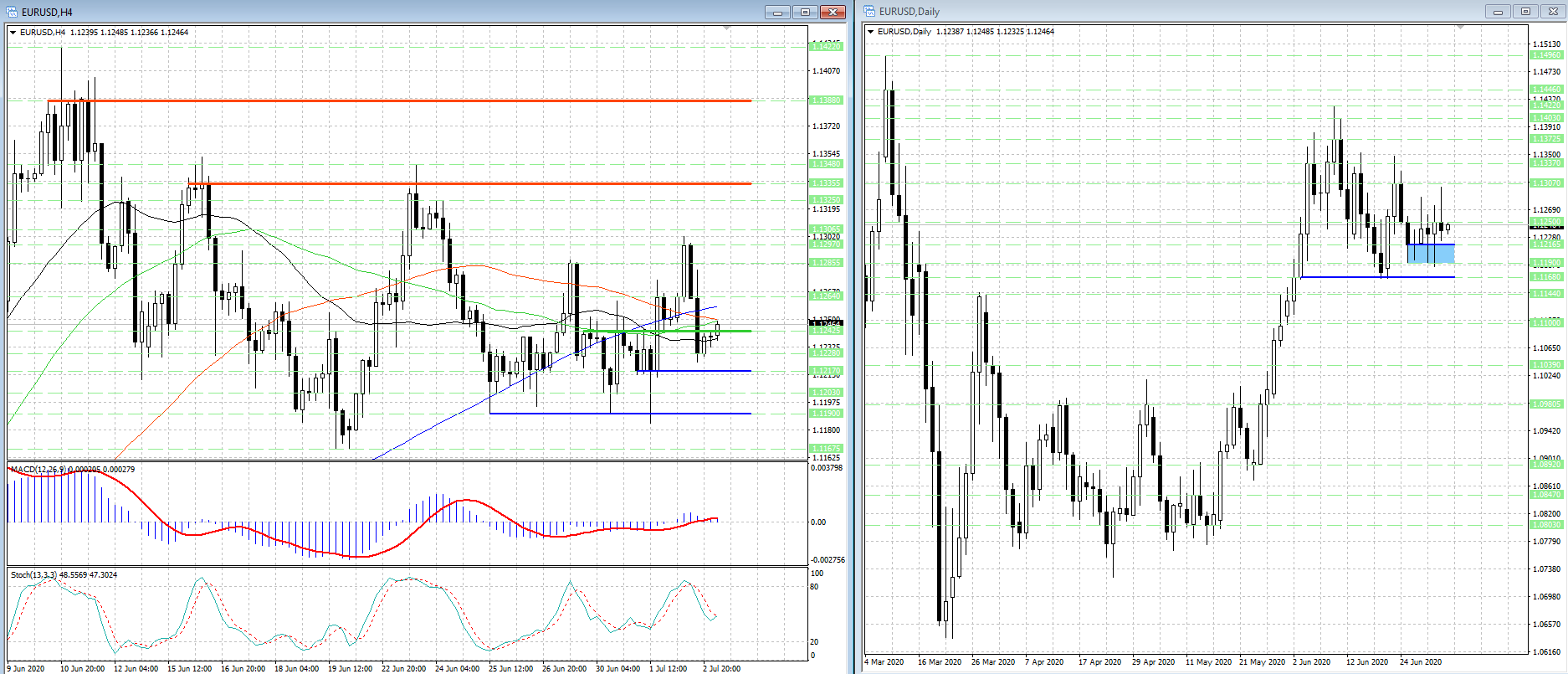Click the 1.11000 green price label in the Daily price scale

[x=1546, y=323]
